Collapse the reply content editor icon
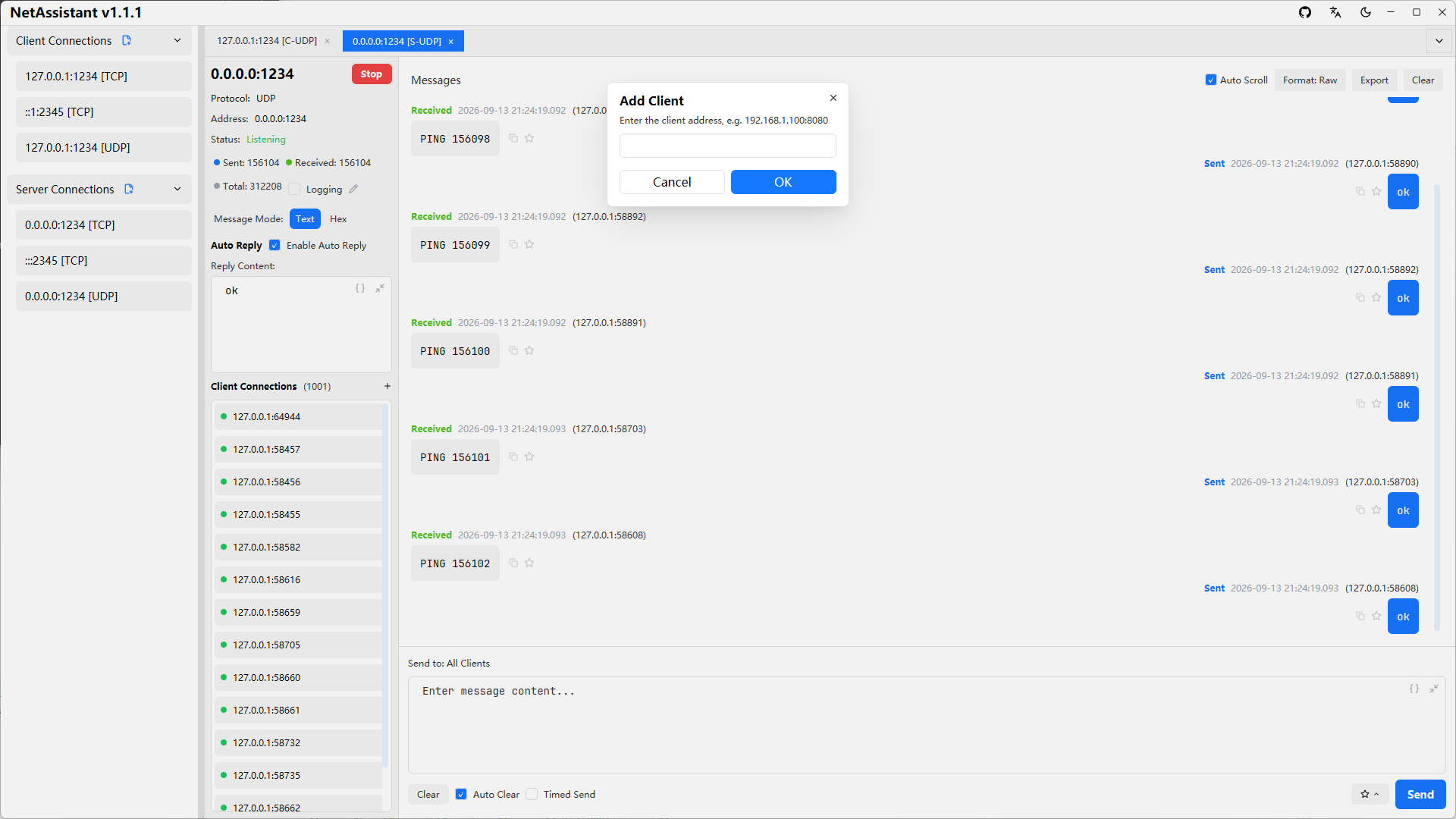Image resolution: width=1456 pixels, height=819 pixels. 380,288
